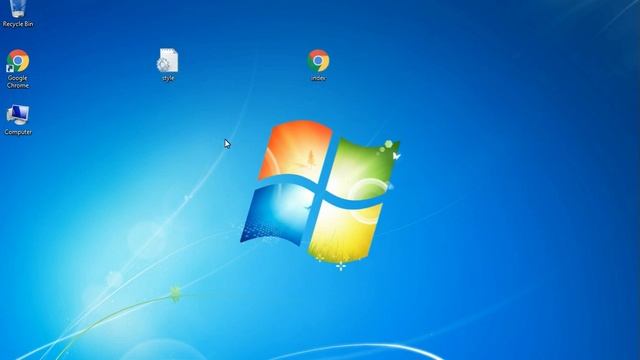
Task: Click the "index" file name text
Action: pyautogui.click(x=318, y=78)
